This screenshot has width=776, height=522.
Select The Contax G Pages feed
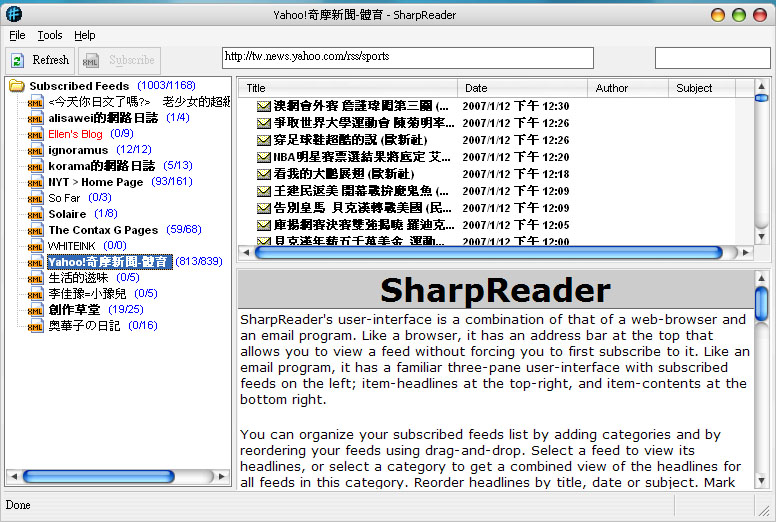coord(103,230)
